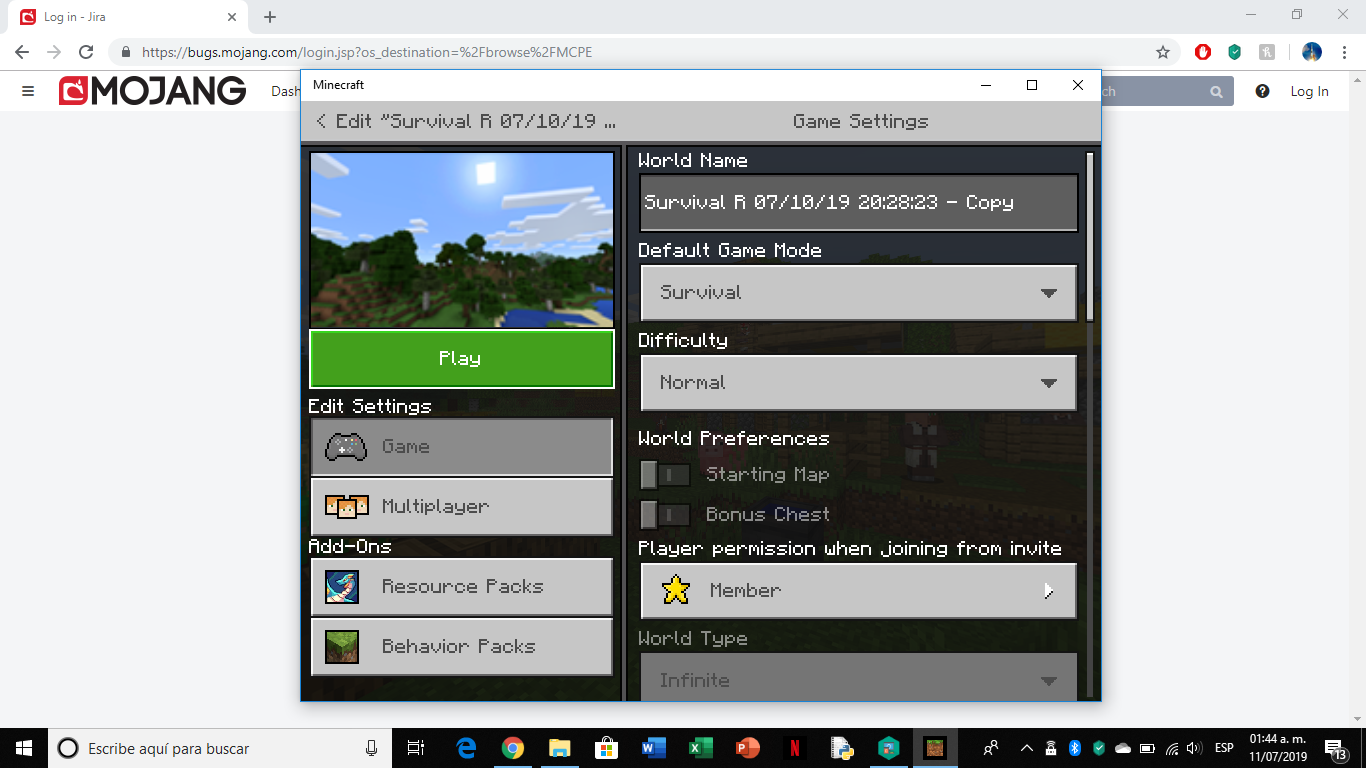The height and width of the screenshot is (768, 1366).
Task: Open the Resource Packs add-on section
Action: [461, 586]
